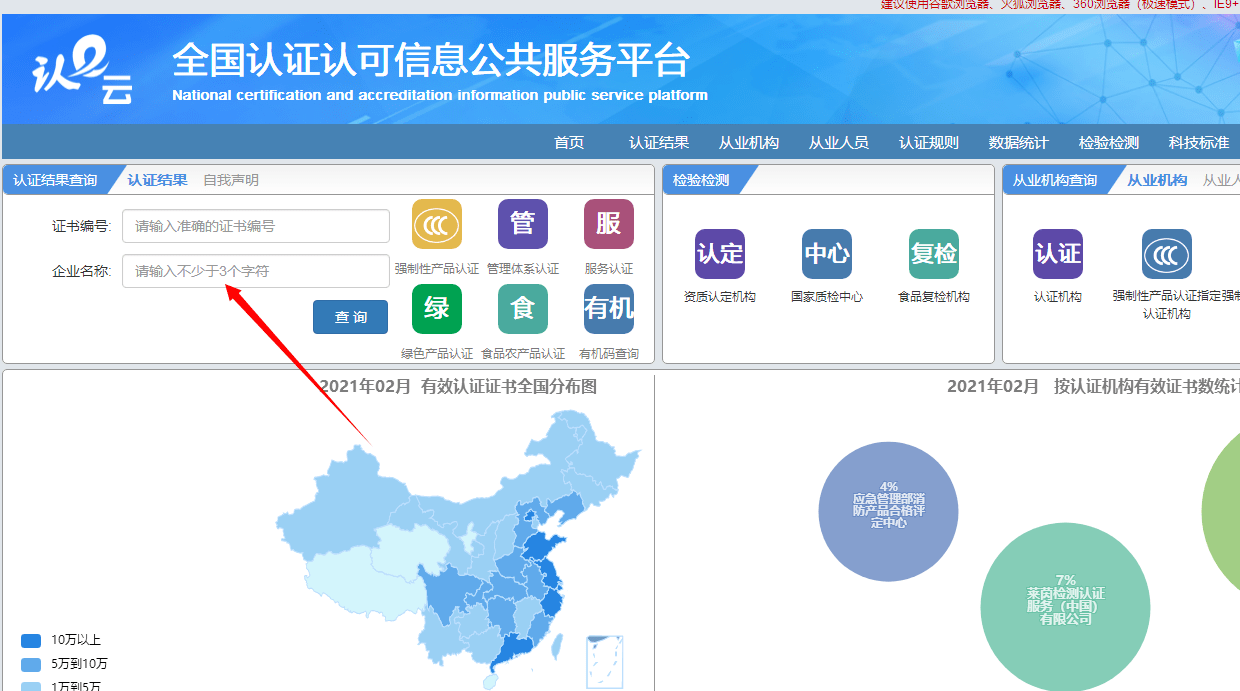Select the 认证结果 tab in query panel

click(157, 180)
